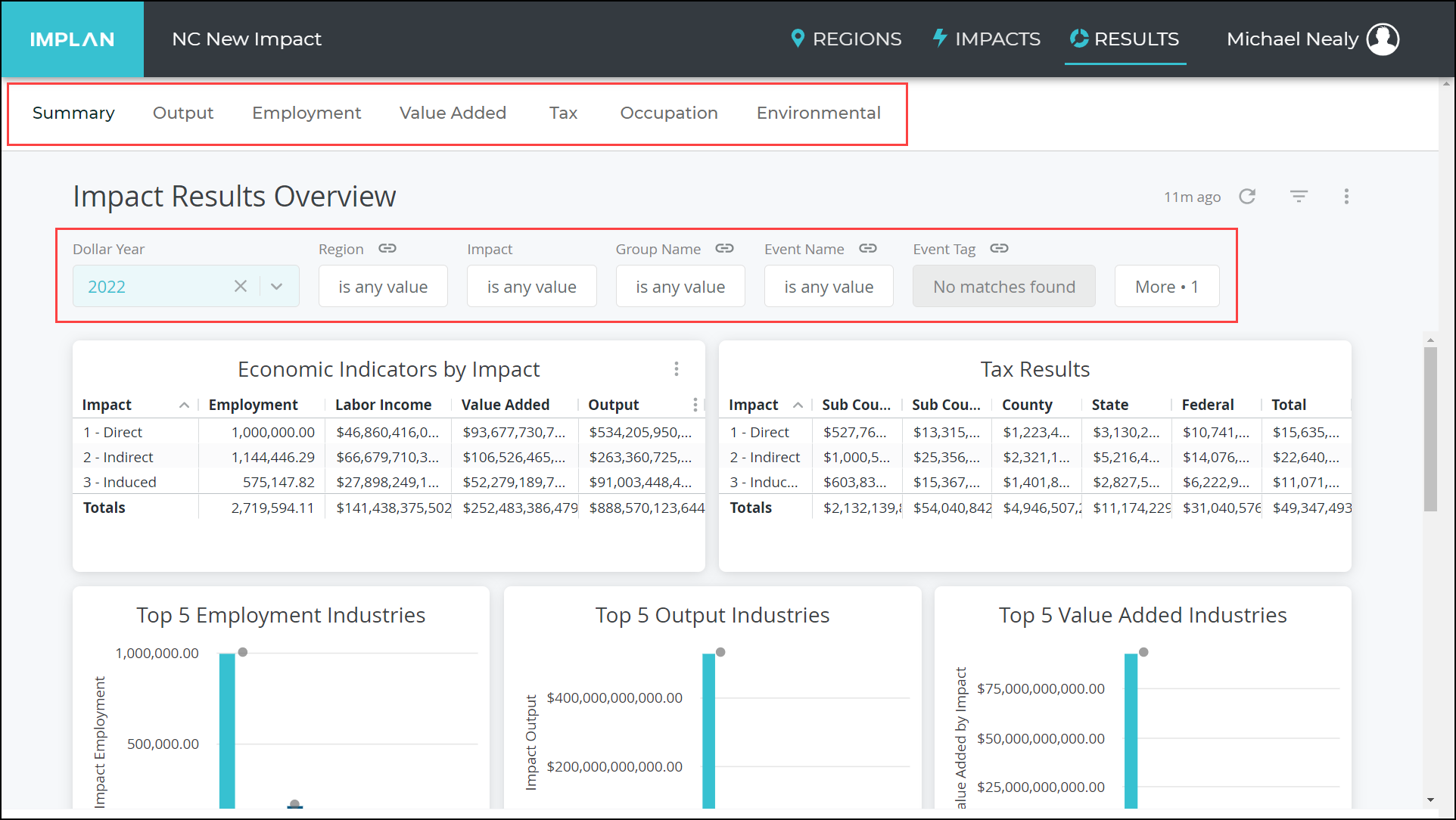1456x820 pixels.
Task: Switch to the Value Added tab
Action: (453, 113)
